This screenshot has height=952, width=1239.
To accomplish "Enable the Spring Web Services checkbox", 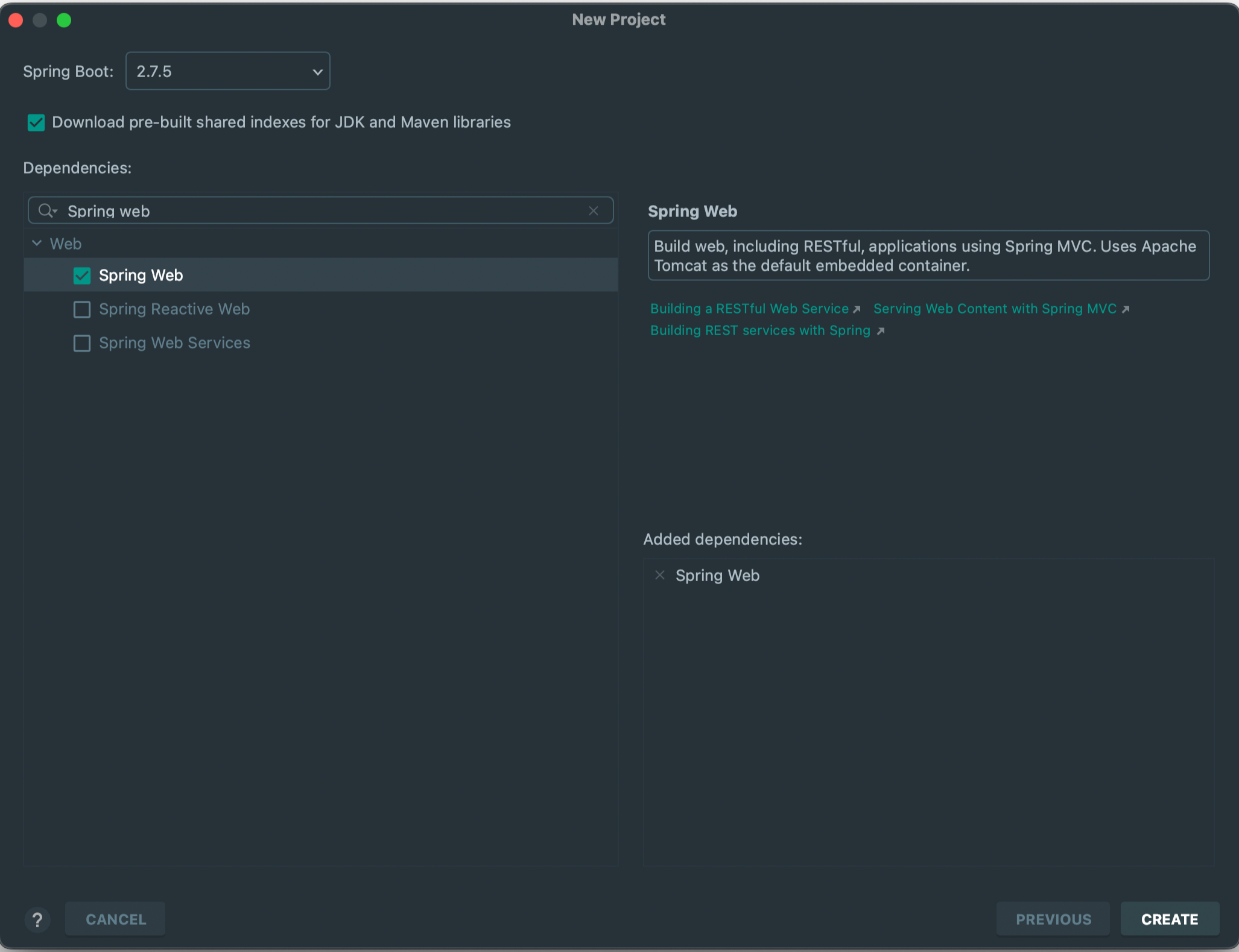I will click(82, 343).
